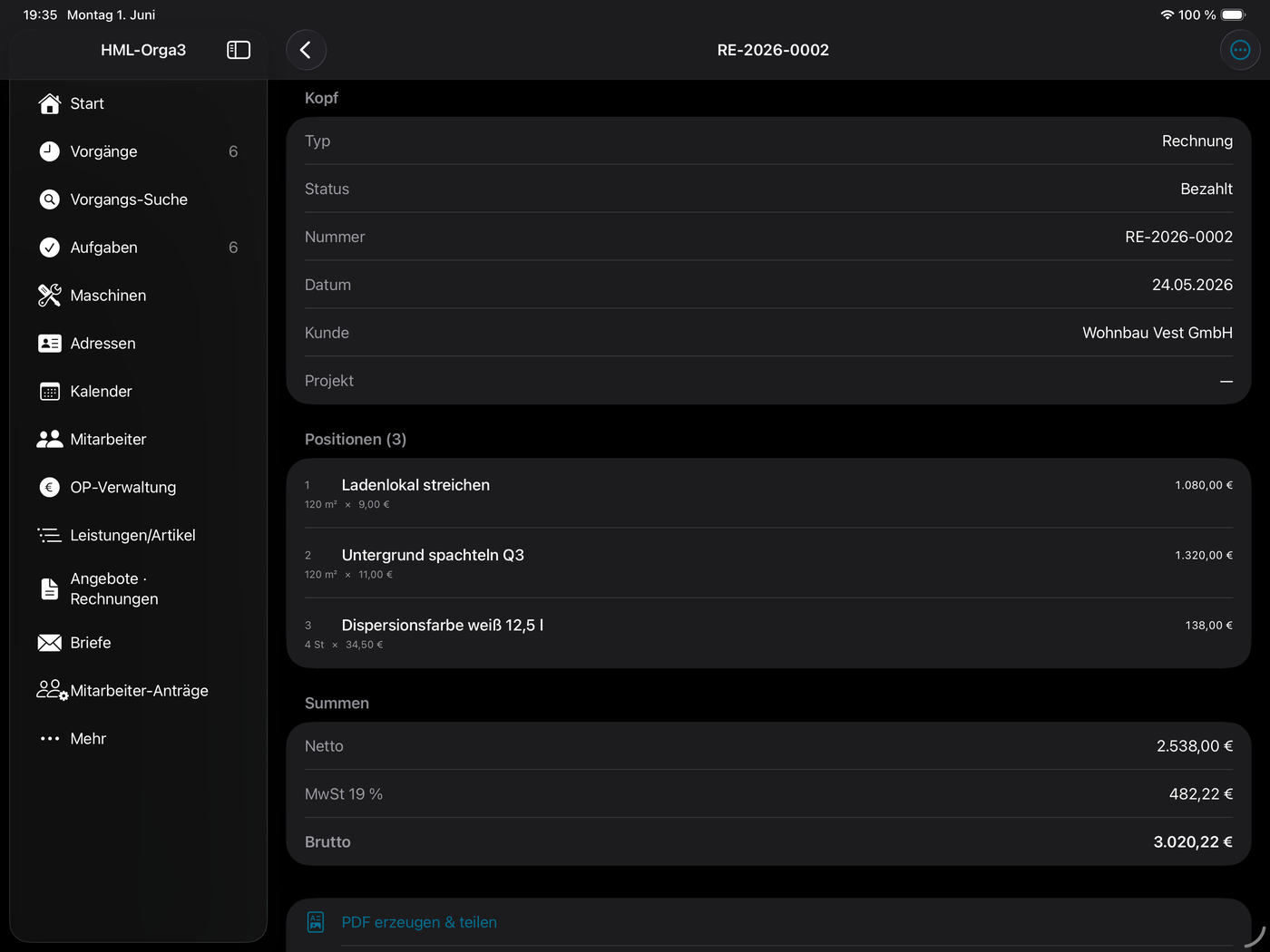The image size is (1270, 952).
Task: Click the Positionen (3) section header
Action: coord(356,440)
